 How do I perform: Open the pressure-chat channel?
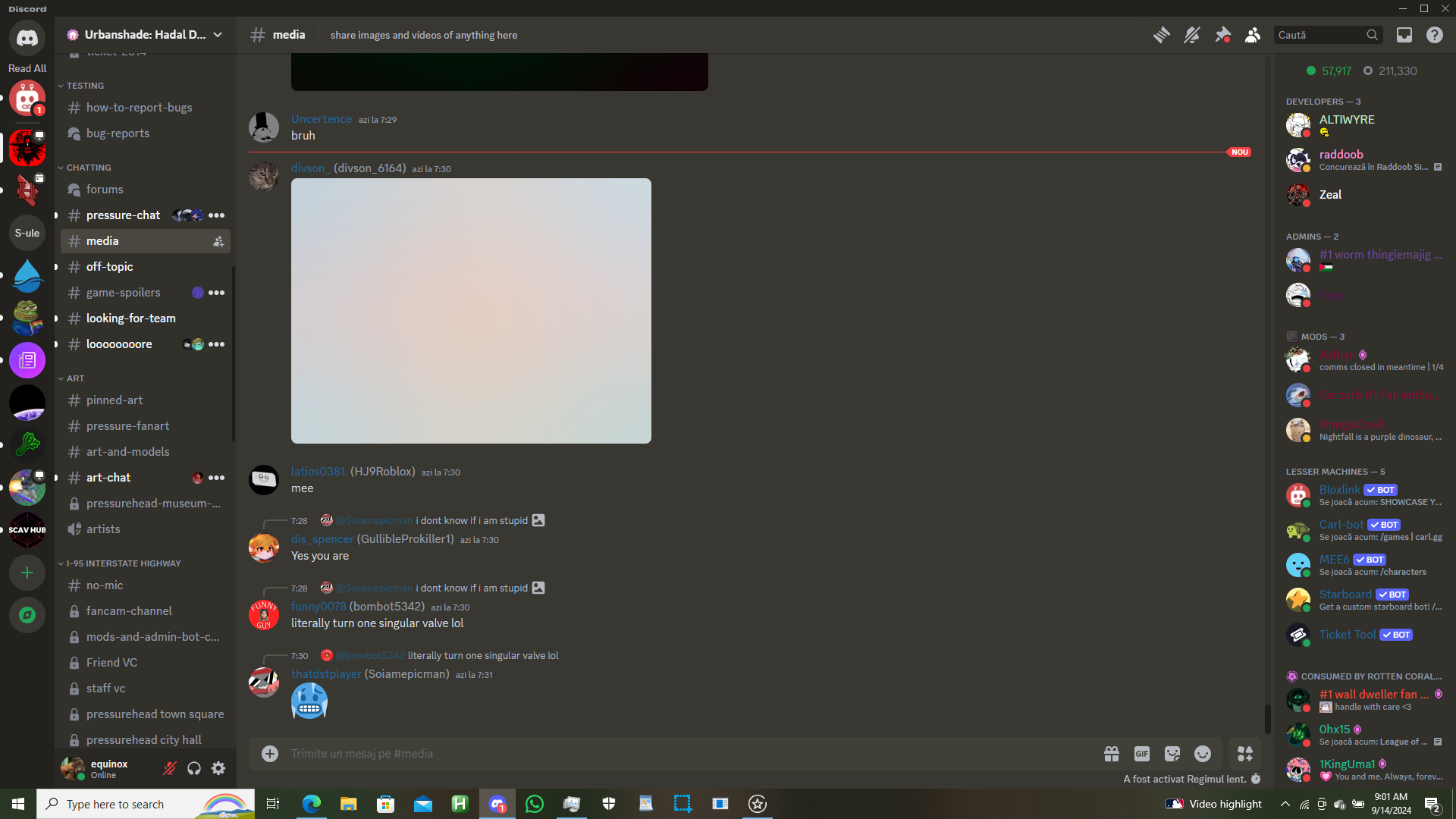(123, 215)
